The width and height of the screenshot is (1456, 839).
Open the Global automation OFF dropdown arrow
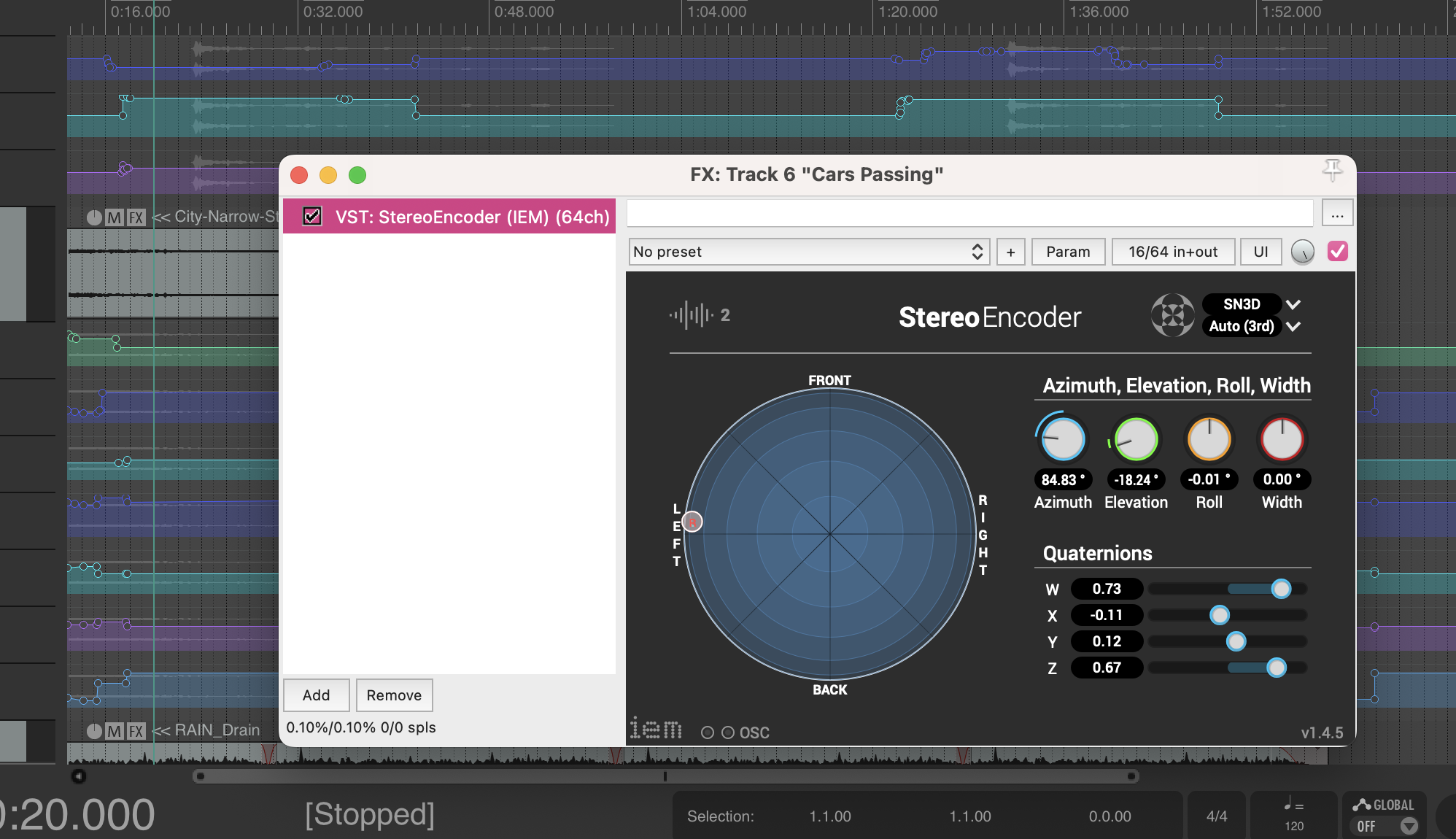tap(1409, 826)
